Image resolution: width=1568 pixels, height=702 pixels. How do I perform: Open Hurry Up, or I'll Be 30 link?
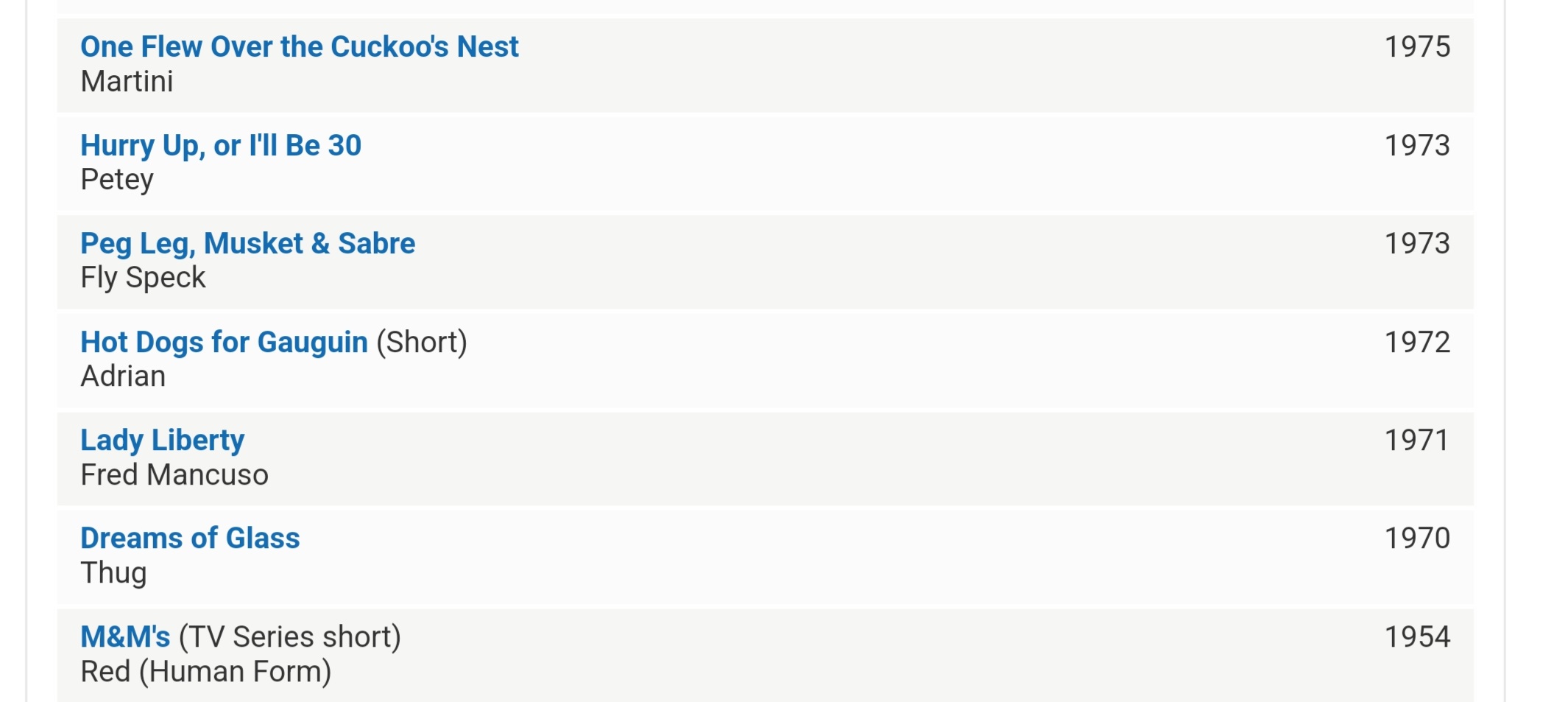coord(221,145)
